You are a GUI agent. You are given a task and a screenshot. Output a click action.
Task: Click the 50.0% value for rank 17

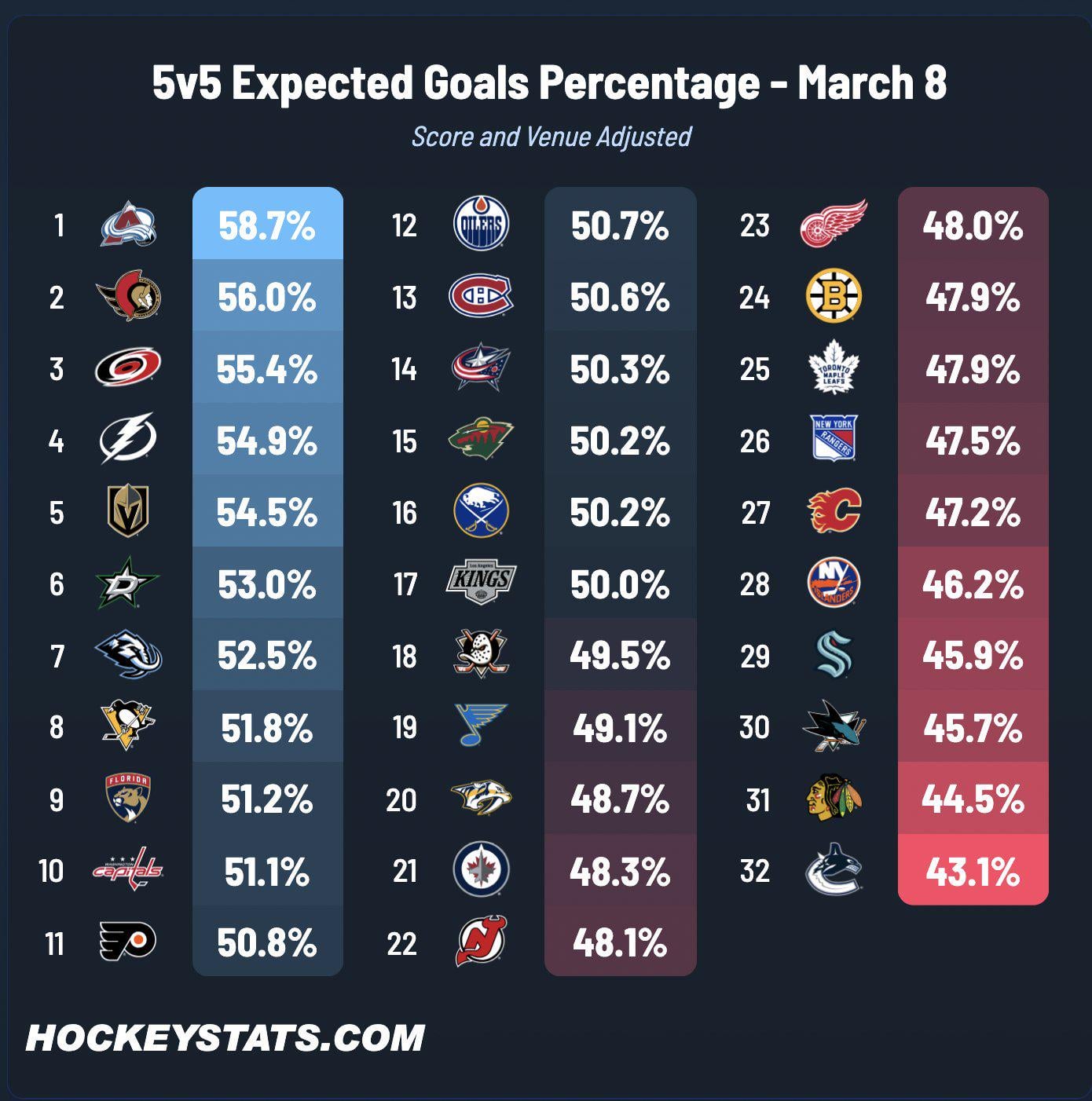click(620, 585)
